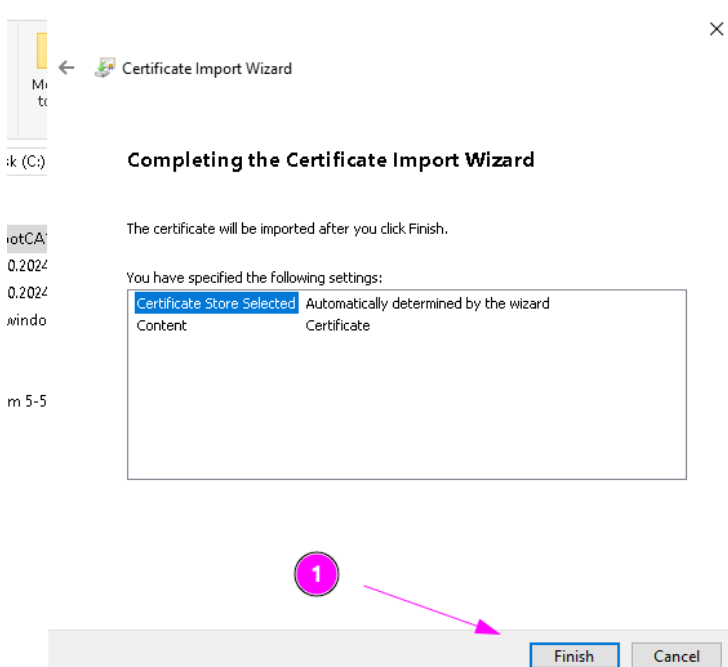Viewport: 728px width, 667px height.
Task: Select the highlighted rootCA file in background
Action: [27, 238]
